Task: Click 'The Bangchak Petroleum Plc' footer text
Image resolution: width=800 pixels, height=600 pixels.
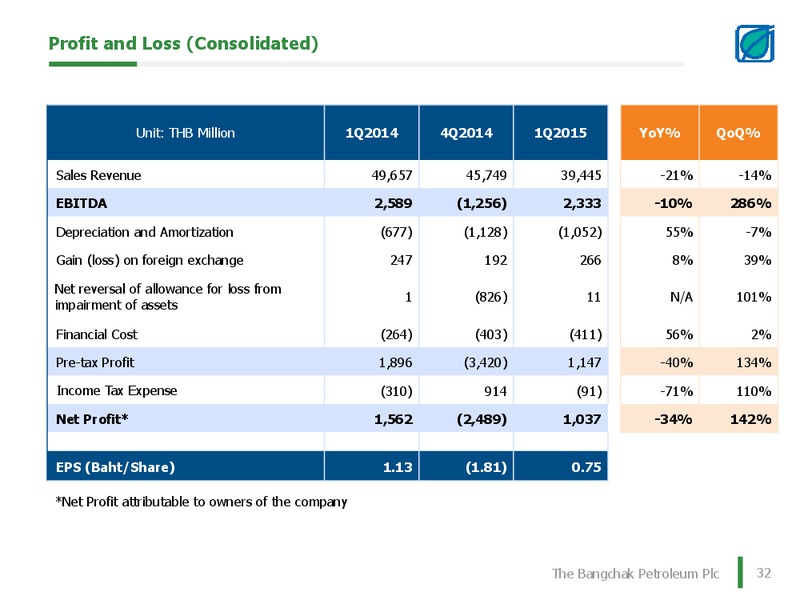Action: (x=635, y=574)
